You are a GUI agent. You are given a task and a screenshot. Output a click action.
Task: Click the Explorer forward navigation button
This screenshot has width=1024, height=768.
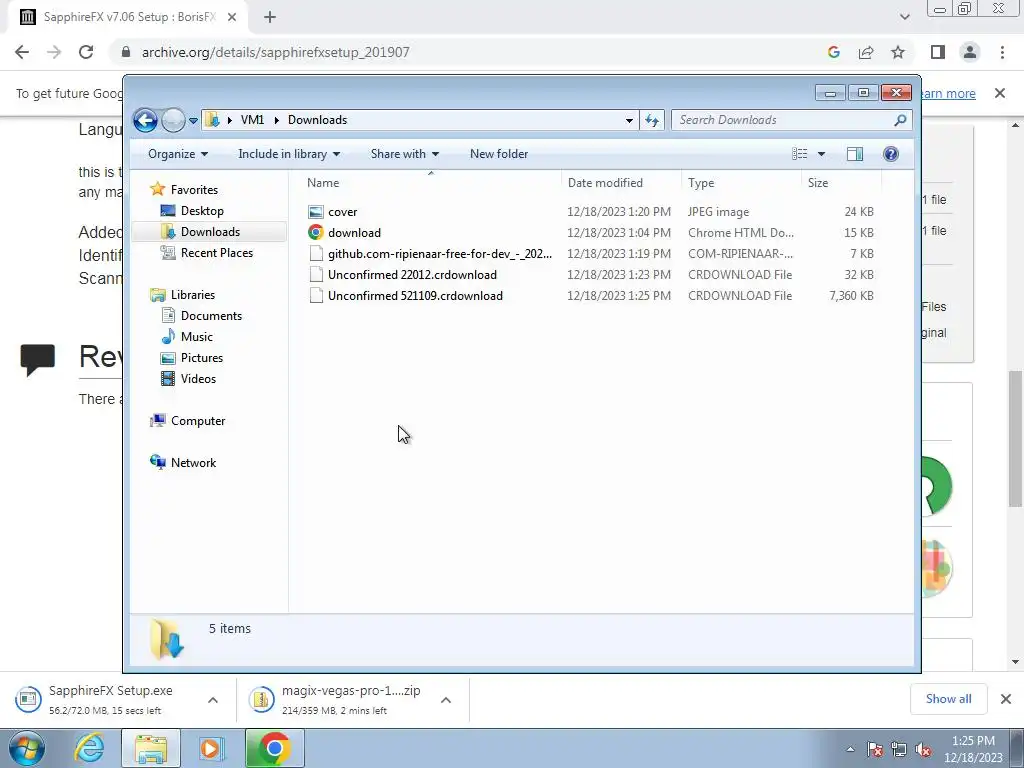pos(173,120)
